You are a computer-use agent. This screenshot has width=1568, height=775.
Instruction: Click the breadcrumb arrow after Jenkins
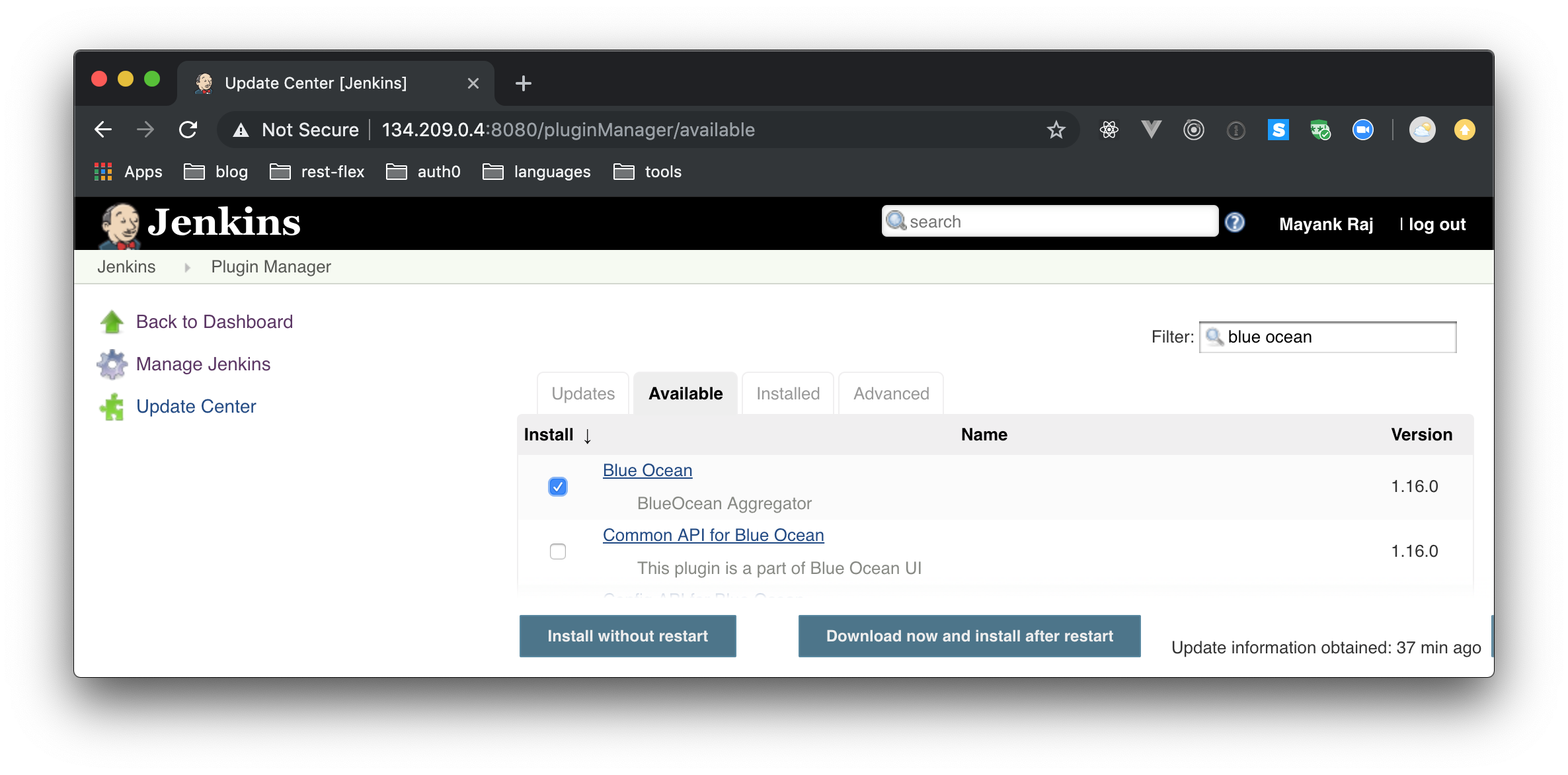(x=187, y=267)
